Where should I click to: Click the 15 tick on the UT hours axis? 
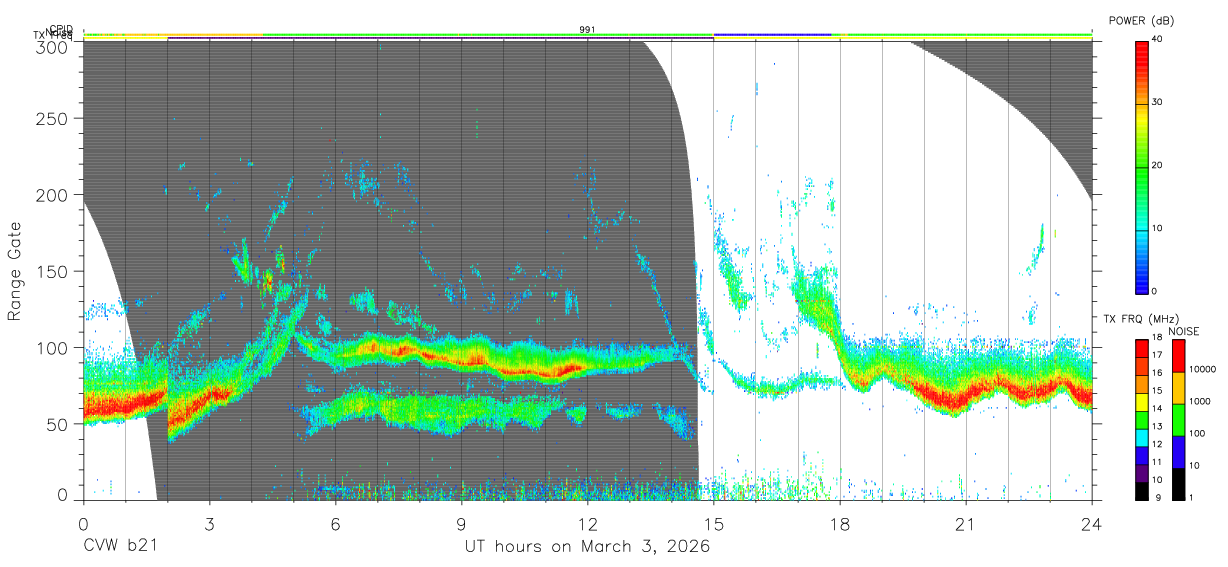[714, 523]
